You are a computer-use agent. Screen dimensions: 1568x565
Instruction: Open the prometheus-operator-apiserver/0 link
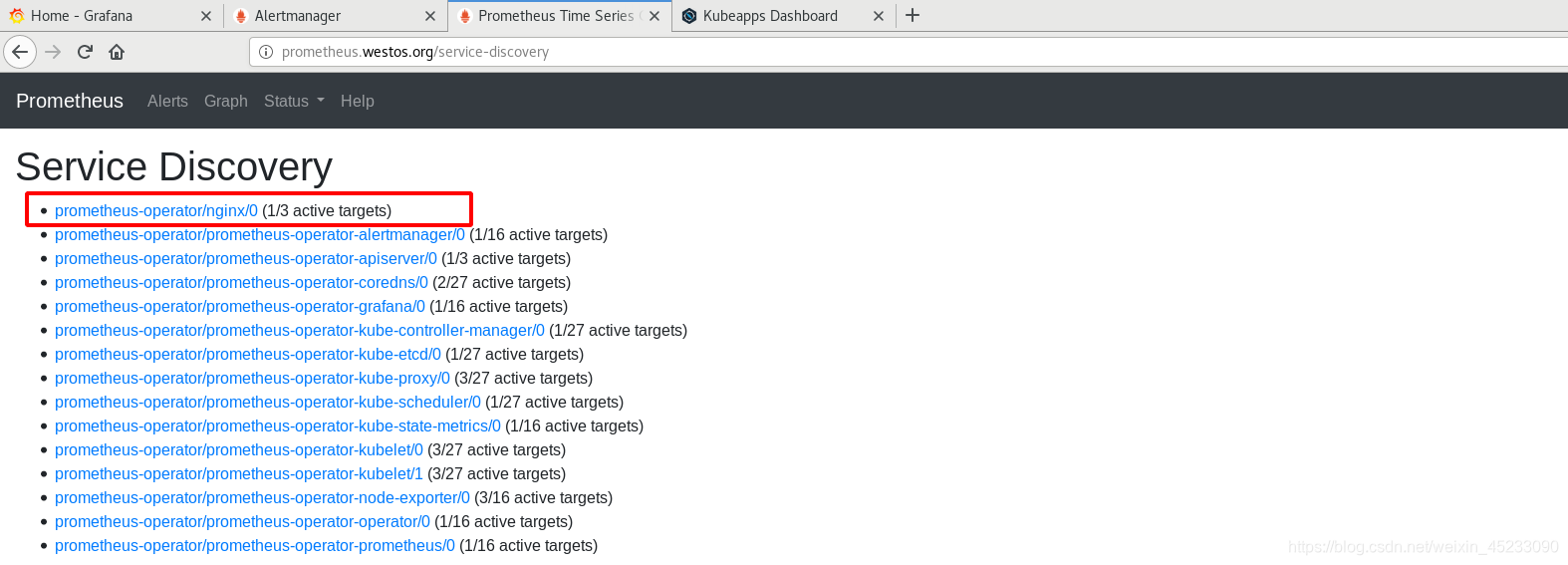pos(246,258)
